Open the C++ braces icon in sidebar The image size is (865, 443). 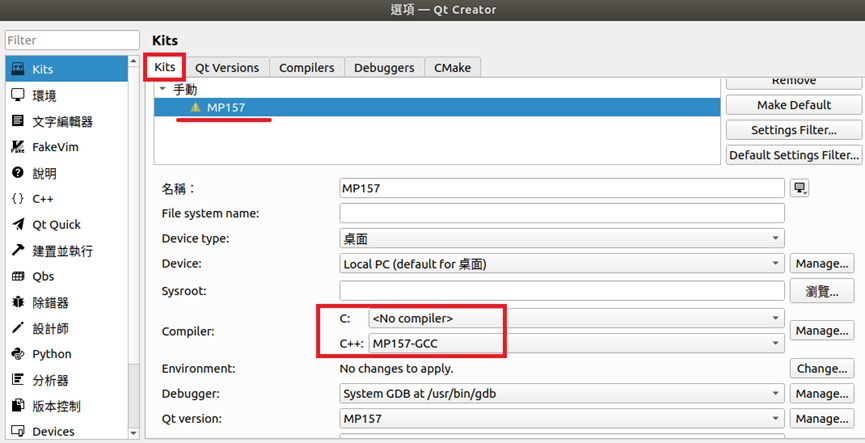point(18,199)
